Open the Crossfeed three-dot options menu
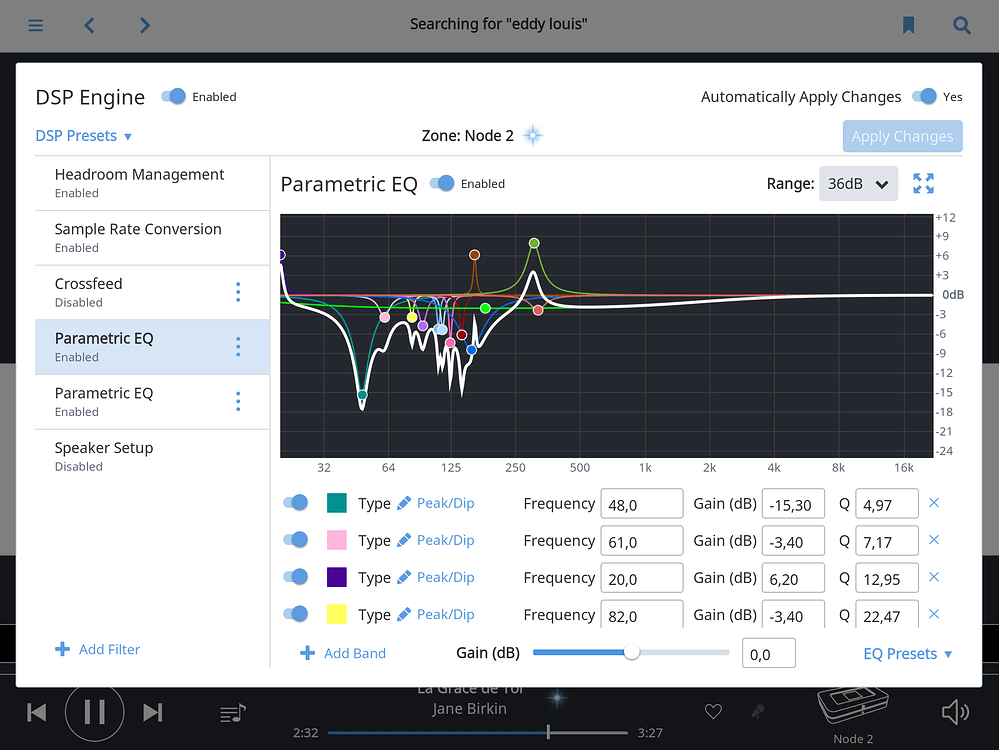 coord(238,292)
